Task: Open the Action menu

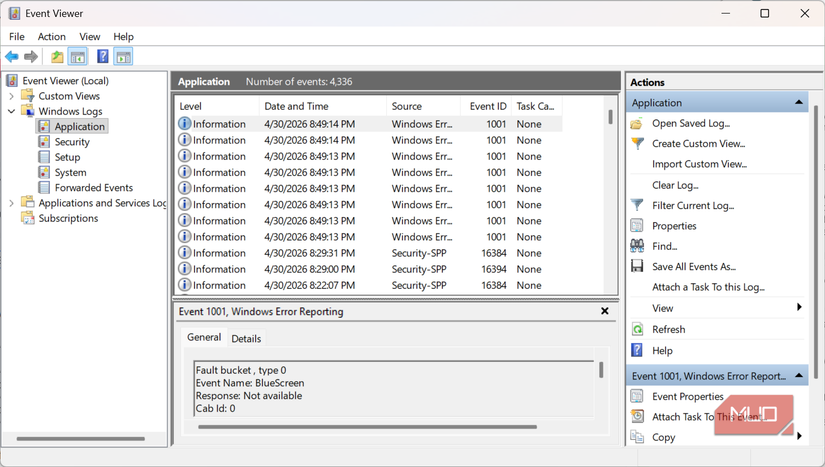Action: tap(52, 36)
